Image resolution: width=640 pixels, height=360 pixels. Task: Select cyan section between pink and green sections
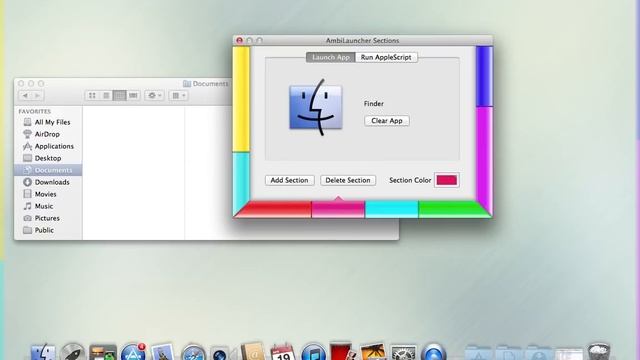pyautogui.click(x=391, y=209)
